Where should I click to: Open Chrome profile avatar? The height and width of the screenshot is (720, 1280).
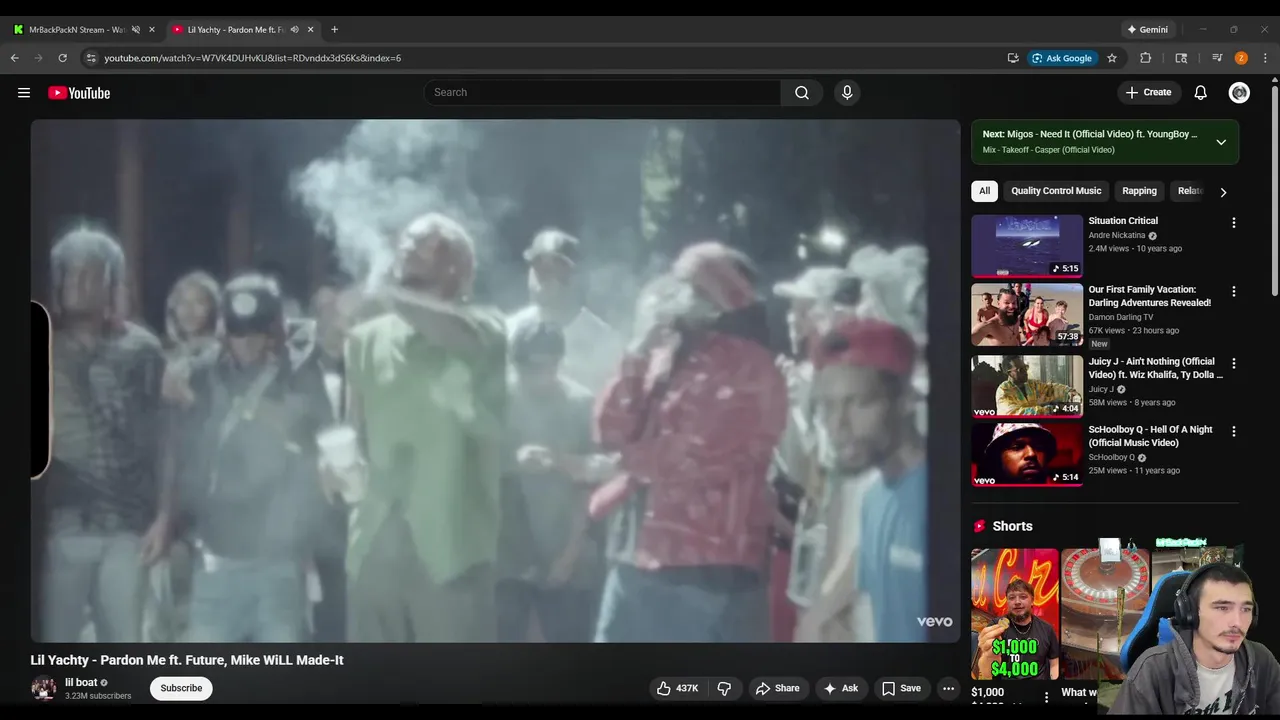coord(1241,58)
